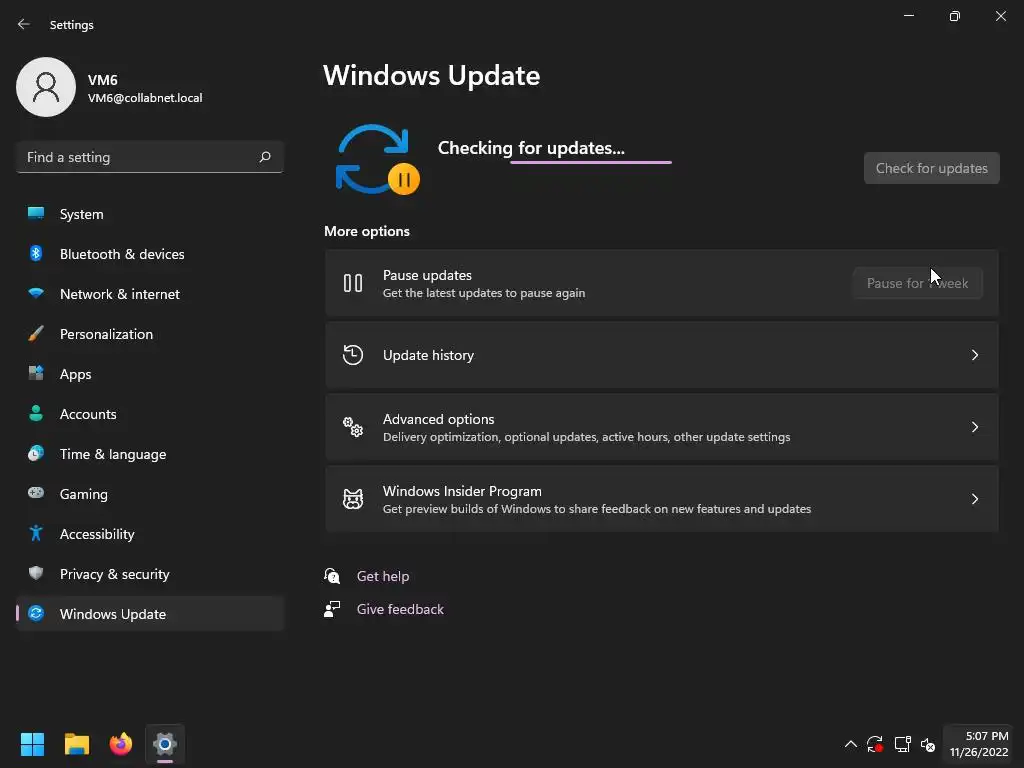Select Accounts in the sidebar

tap(150, 413)
